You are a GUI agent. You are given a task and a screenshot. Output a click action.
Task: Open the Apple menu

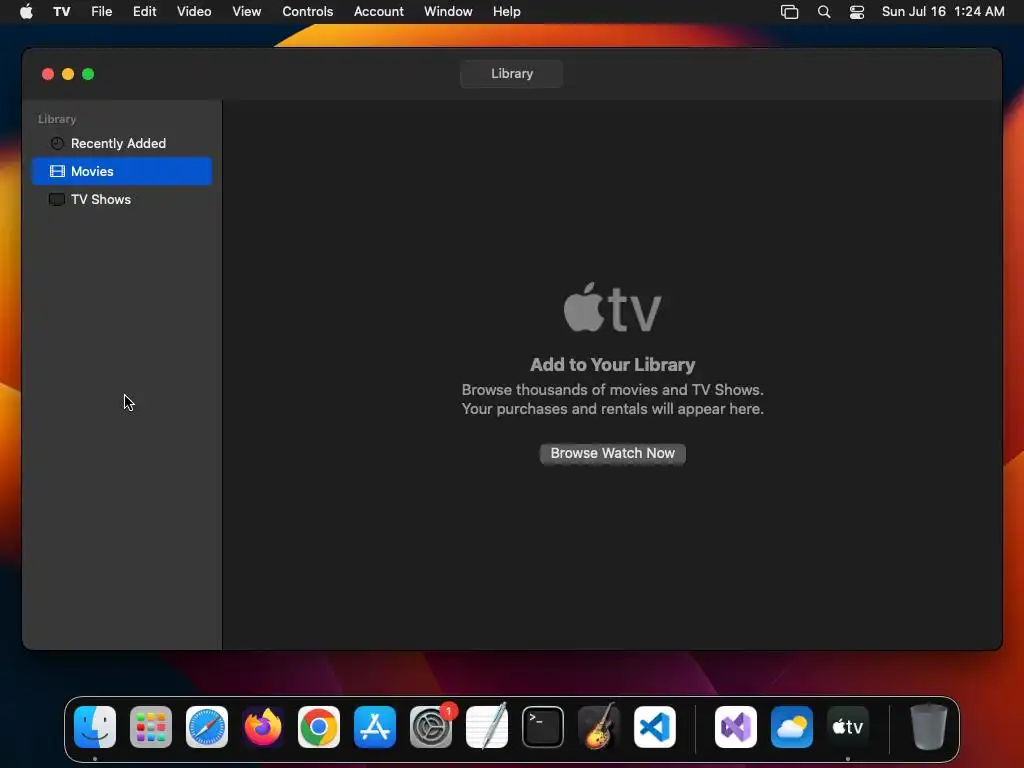click(26, 12)
